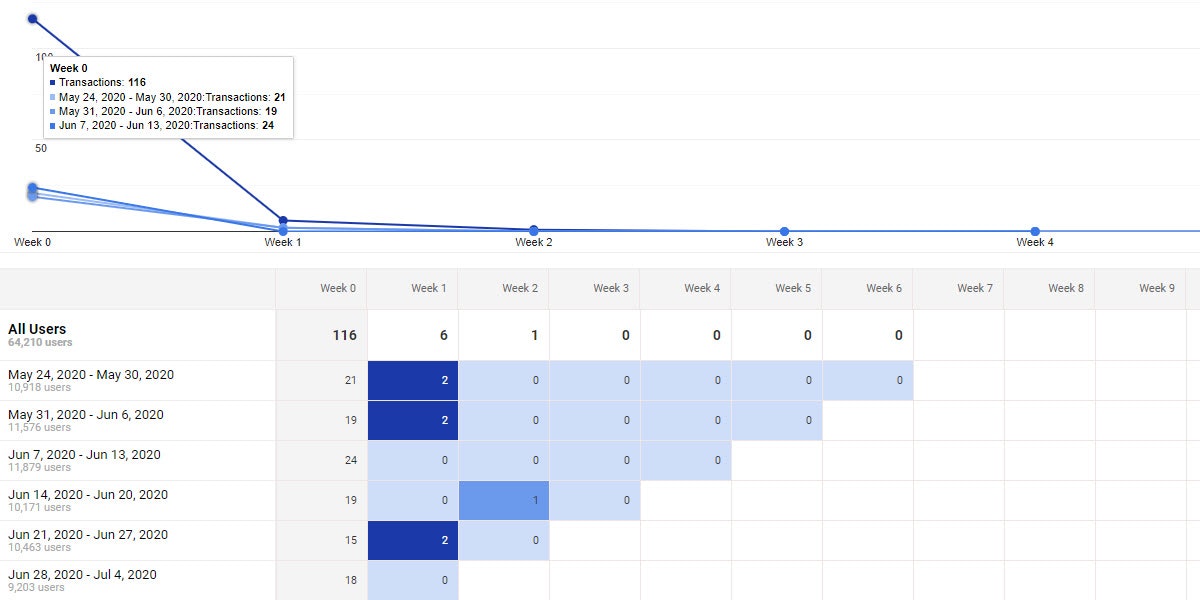Select the Week 4 data point on the chart
Screen dimensions: 1200x600
(x=1035, y=231)
